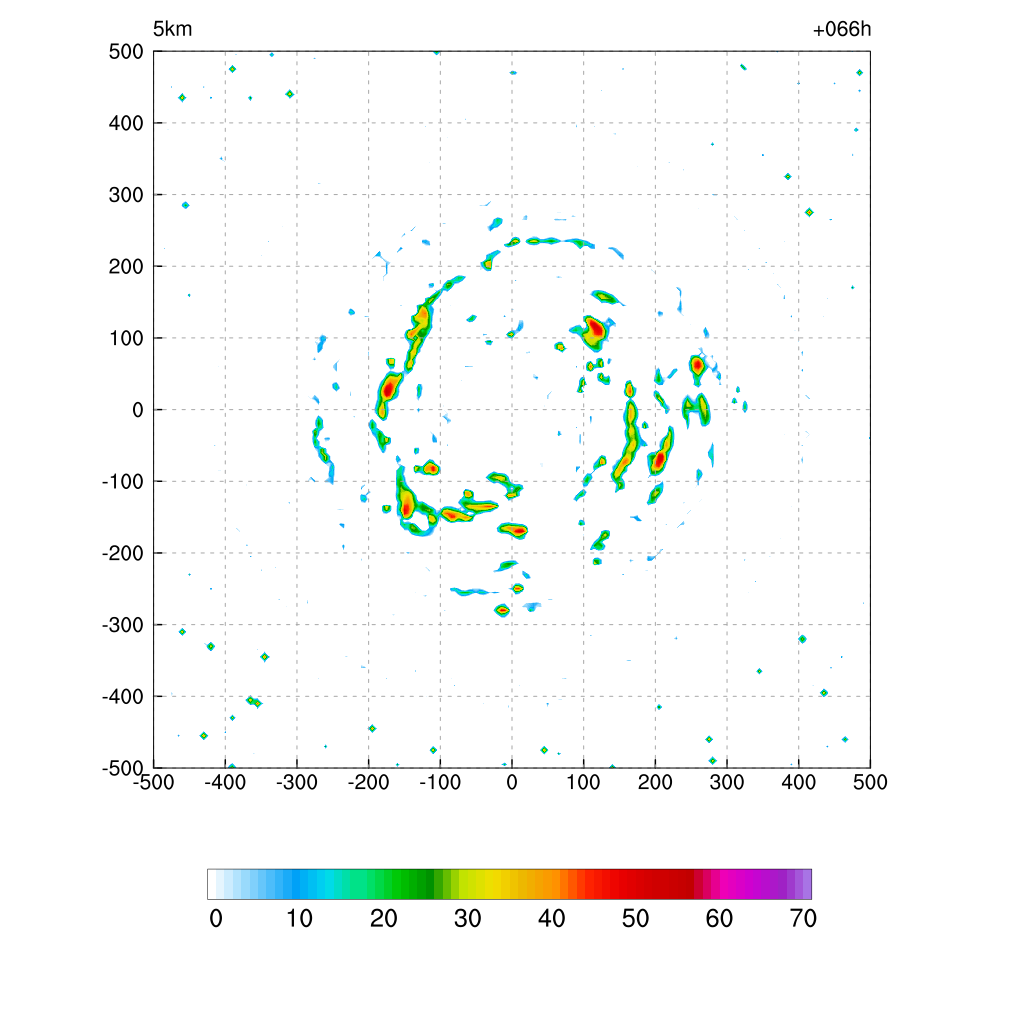Image resolution: width=1024 pixels, height=1024 pixels.
Task: Click the "+066h" forecast hour label
Action: pyautogui.click(x=841, y=29)
